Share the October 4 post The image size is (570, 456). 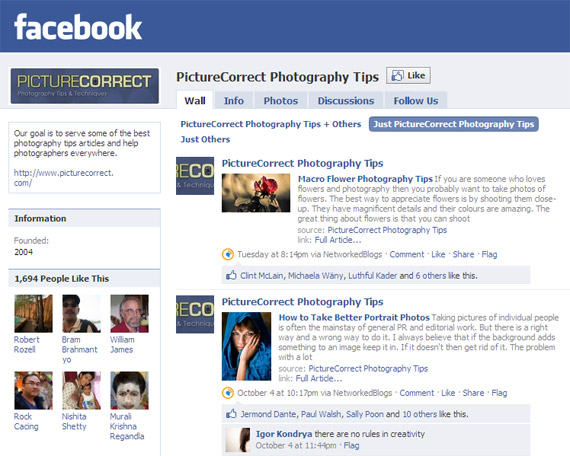(x=473, y=393)
